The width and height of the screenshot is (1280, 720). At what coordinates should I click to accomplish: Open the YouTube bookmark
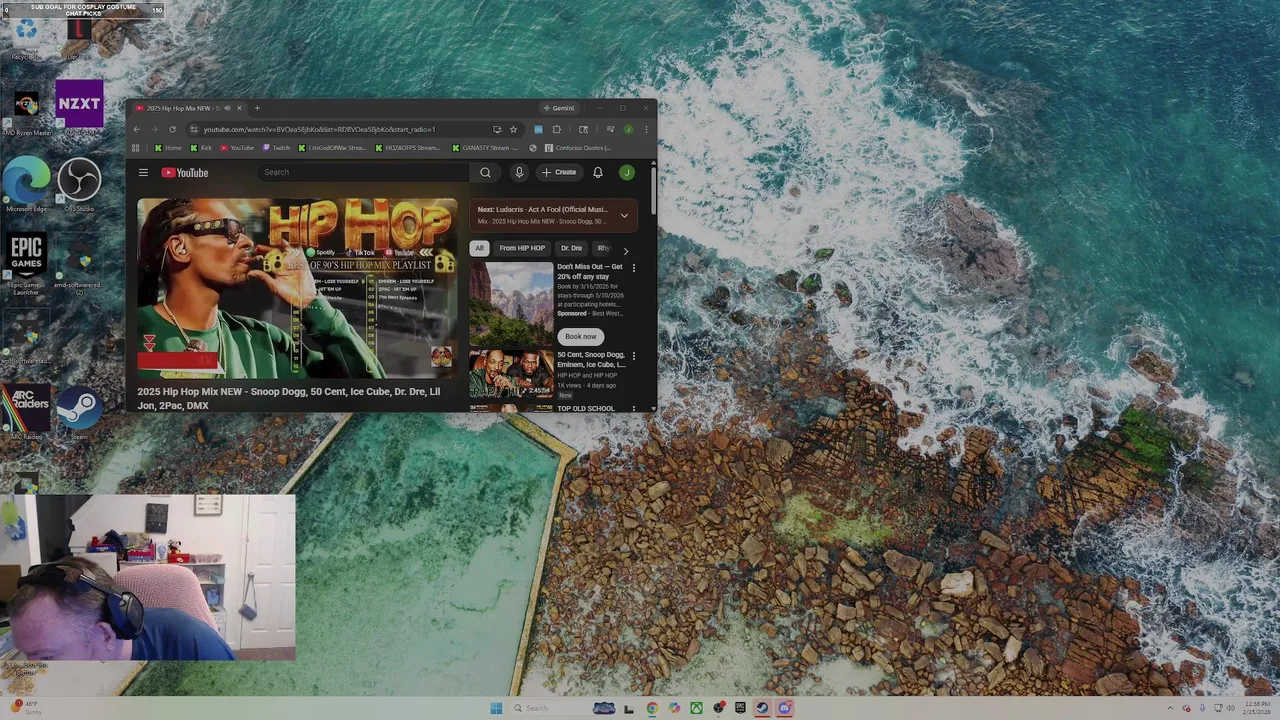pos(237,148)
